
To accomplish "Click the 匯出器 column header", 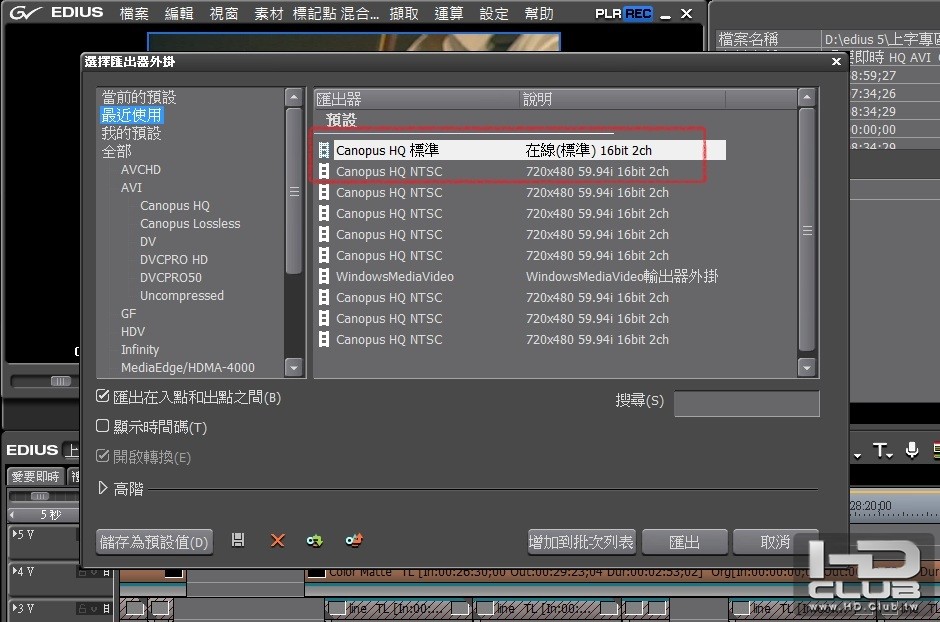I will [417, 99].
